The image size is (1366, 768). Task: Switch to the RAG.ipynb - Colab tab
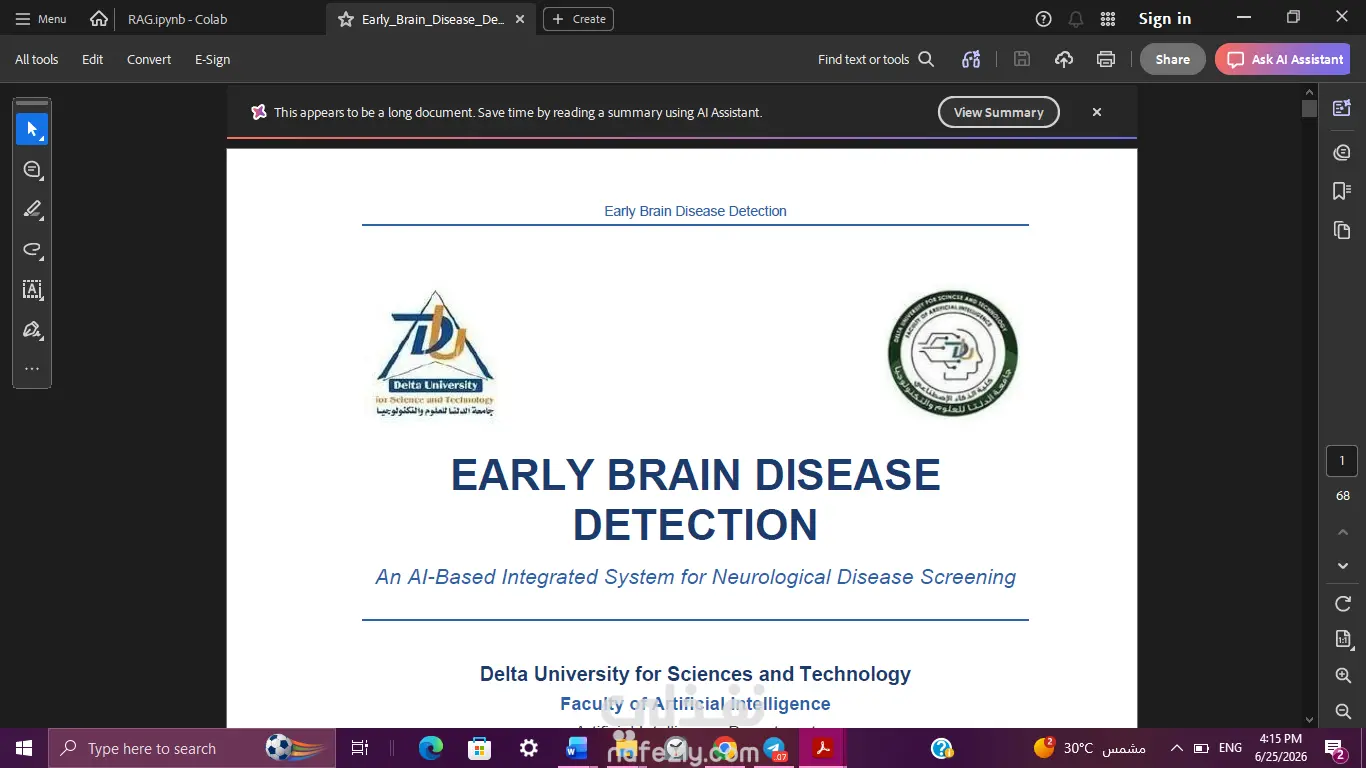[x=178, y=19]
